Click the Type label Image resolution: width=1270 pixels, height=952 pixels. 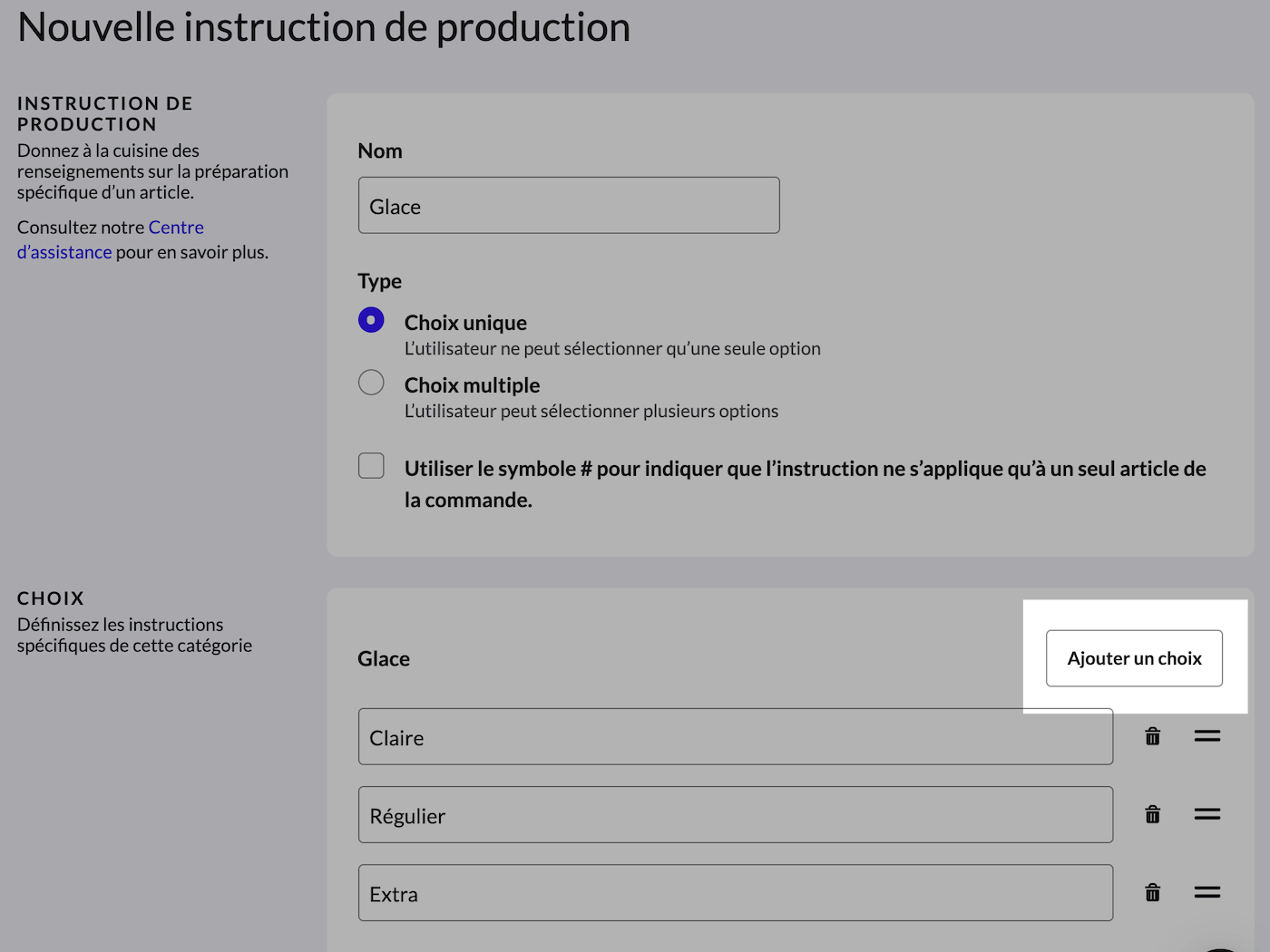point(379,281)
